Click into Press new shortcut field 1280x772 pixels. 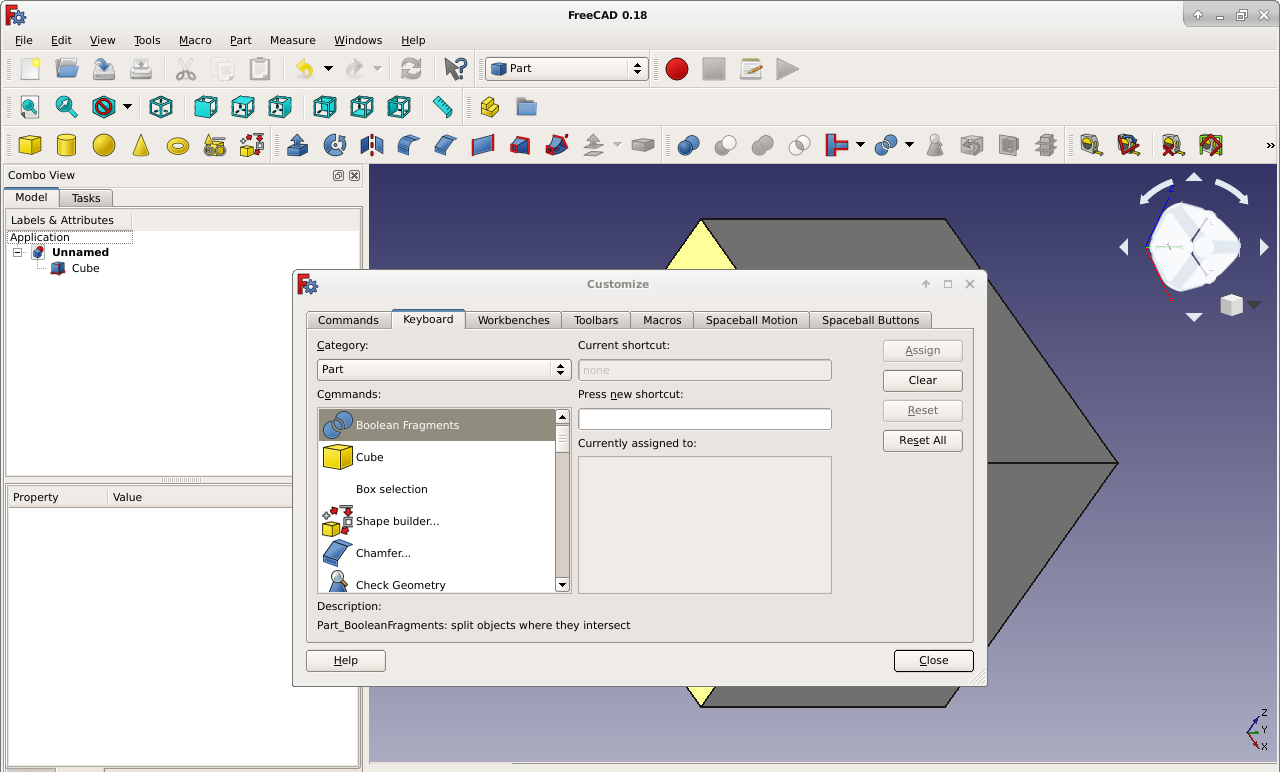click(705, 419)
